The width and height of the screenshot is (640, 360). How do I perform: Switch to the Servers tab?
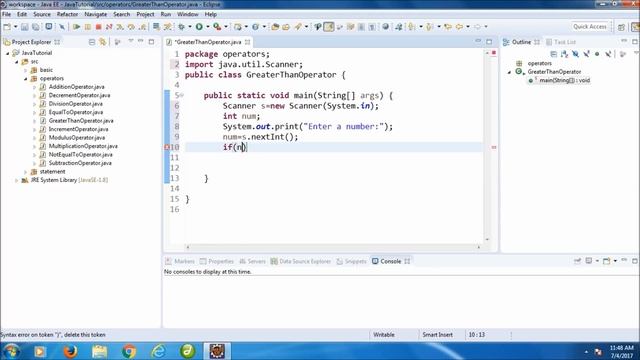tap(252, 261)
